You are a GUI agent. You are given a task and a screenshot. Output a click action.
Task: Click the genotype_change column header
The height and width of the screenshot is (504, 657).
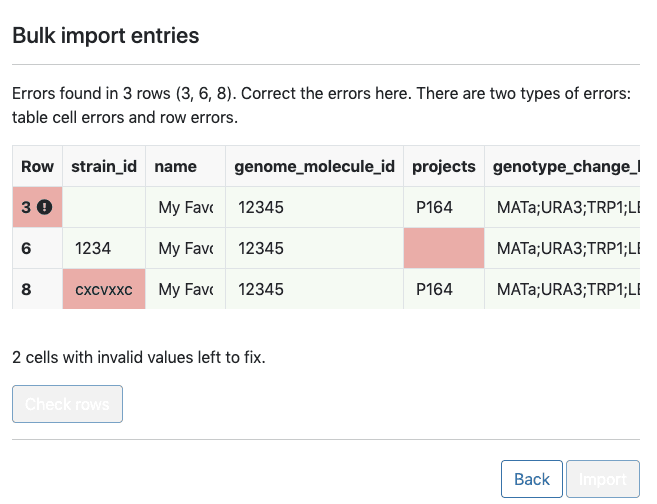coord(565,166)
